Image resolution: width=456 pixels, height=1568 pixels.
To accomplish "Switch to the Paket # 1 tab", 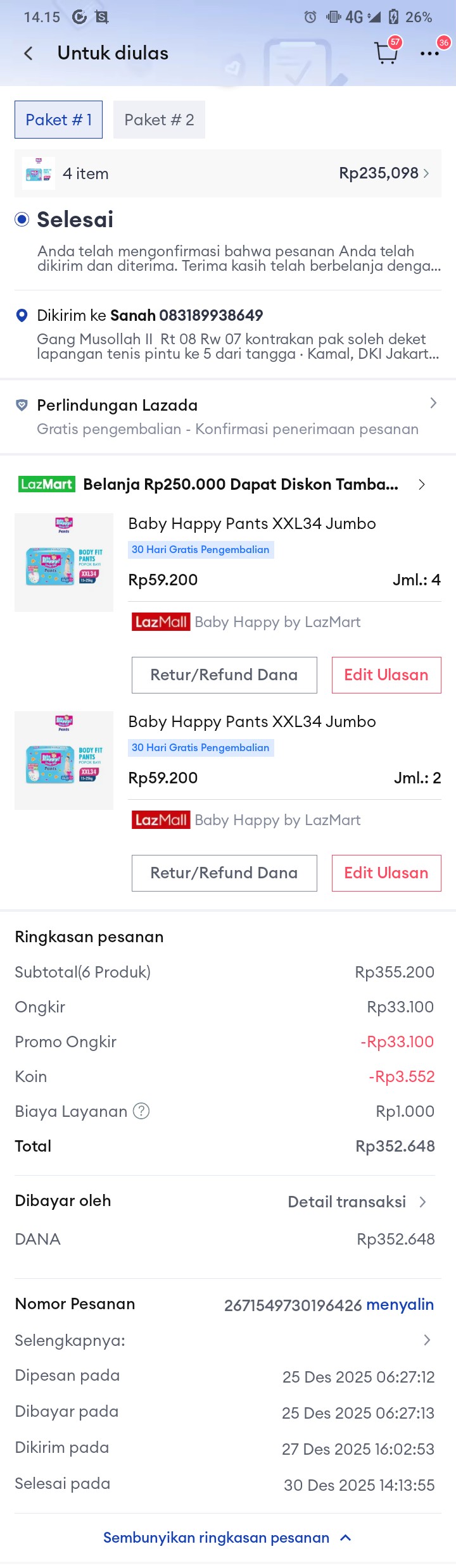I will pos(58,120).
